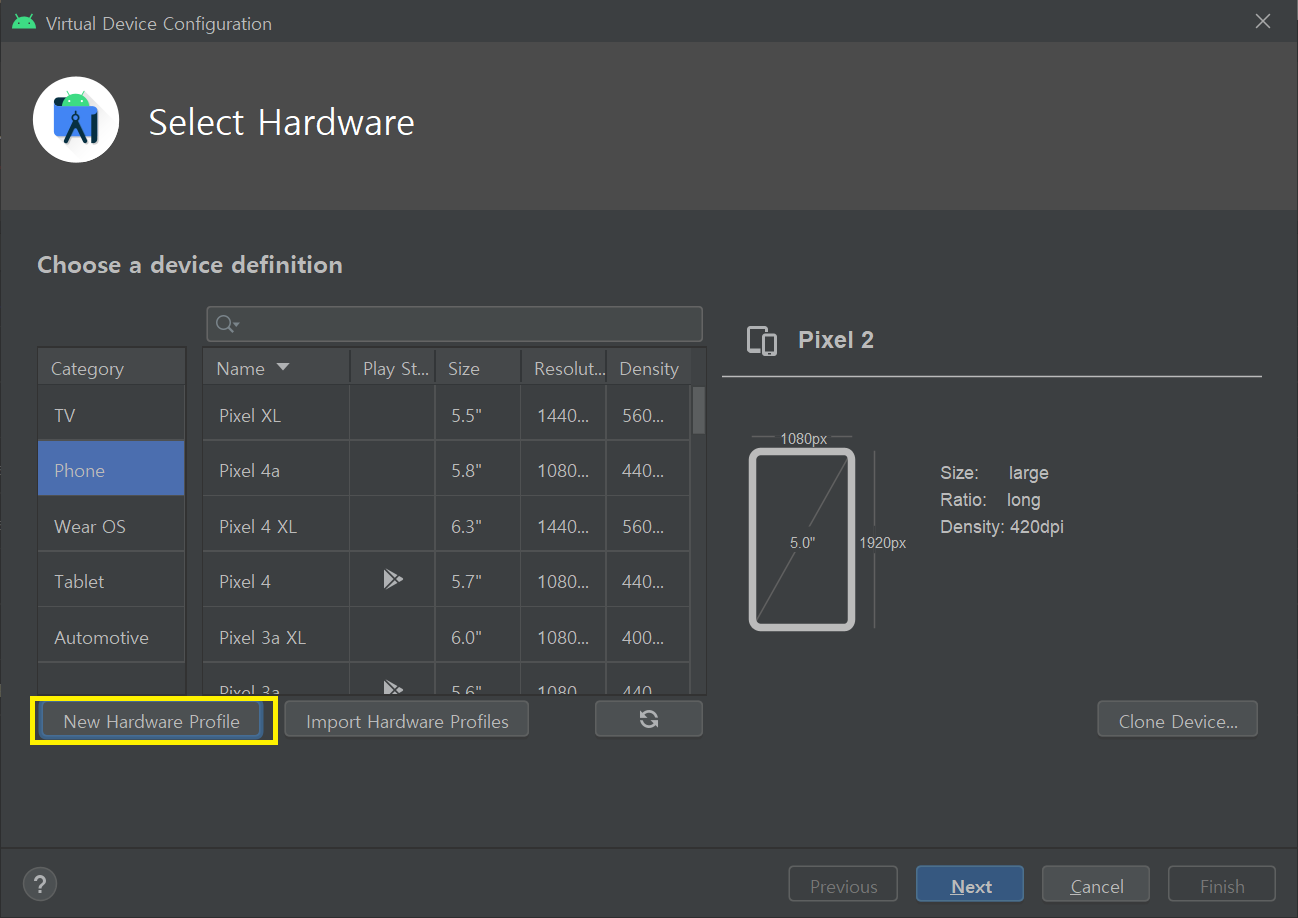The image size is (1298, 918).
Task: Click the Clone Device button
Action: (x=1177, y=721)
